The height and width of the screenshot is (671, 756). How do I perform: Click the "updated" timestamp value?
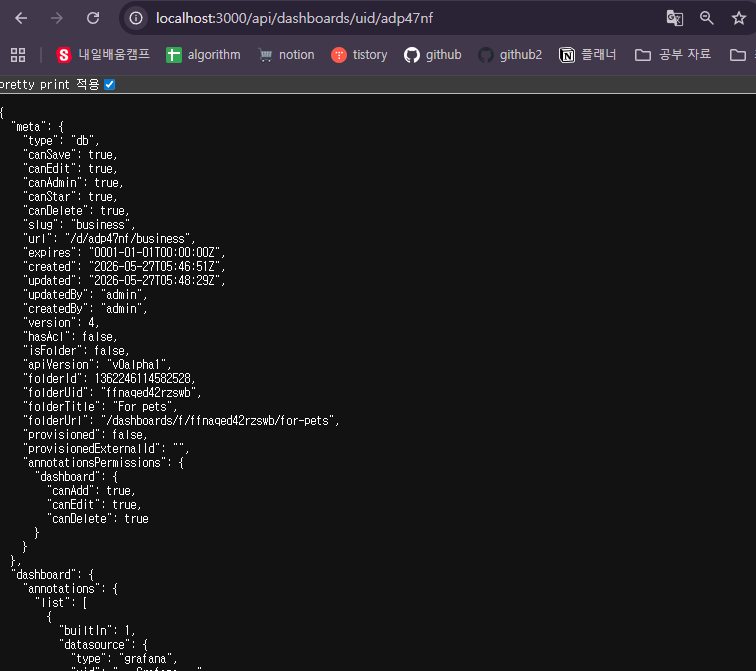click(x=157, y=281)
